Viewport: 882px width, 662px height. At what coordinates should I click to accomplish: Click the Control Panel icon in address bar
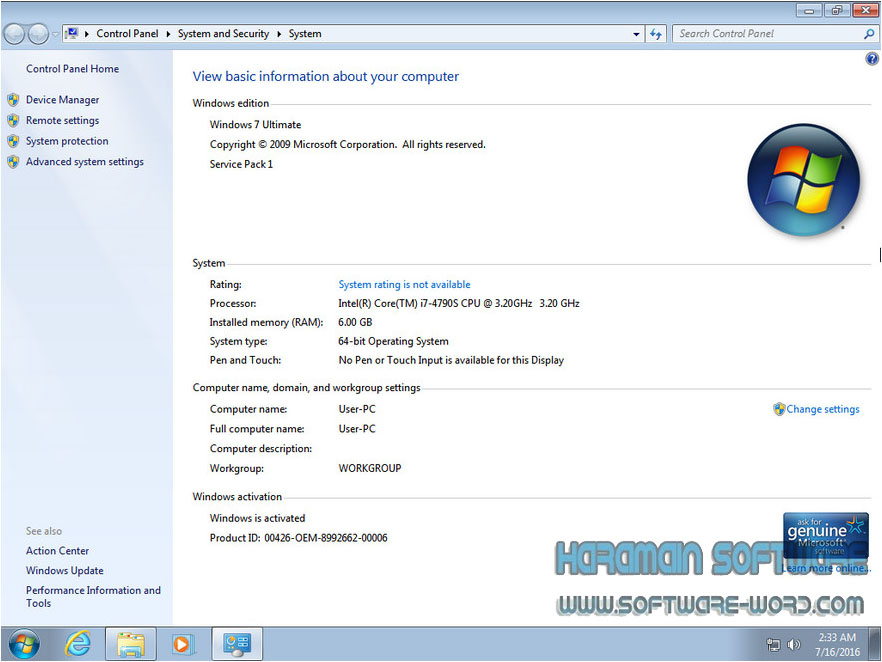click(71, 34)
